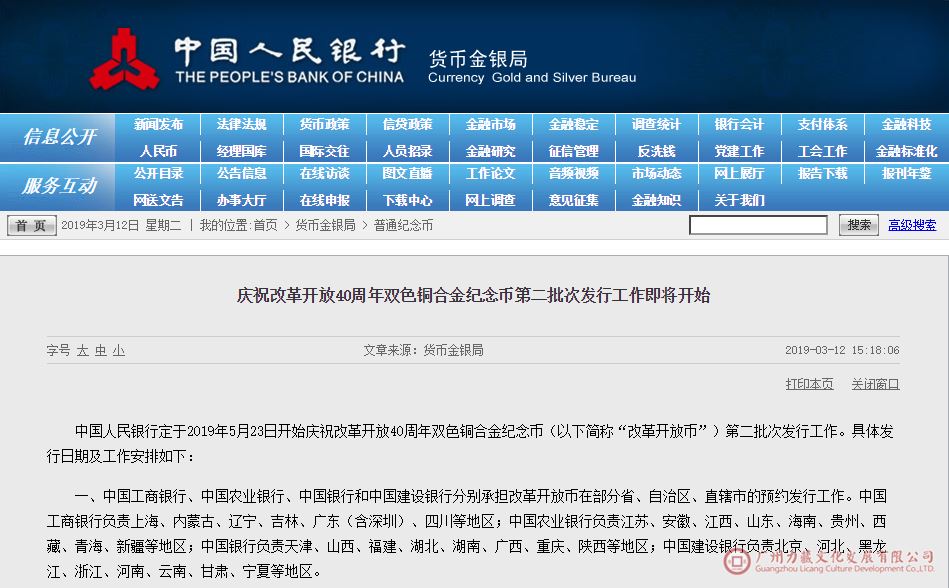Select large font size 大
The image size is (949, 588).
[x=83, y=351]
